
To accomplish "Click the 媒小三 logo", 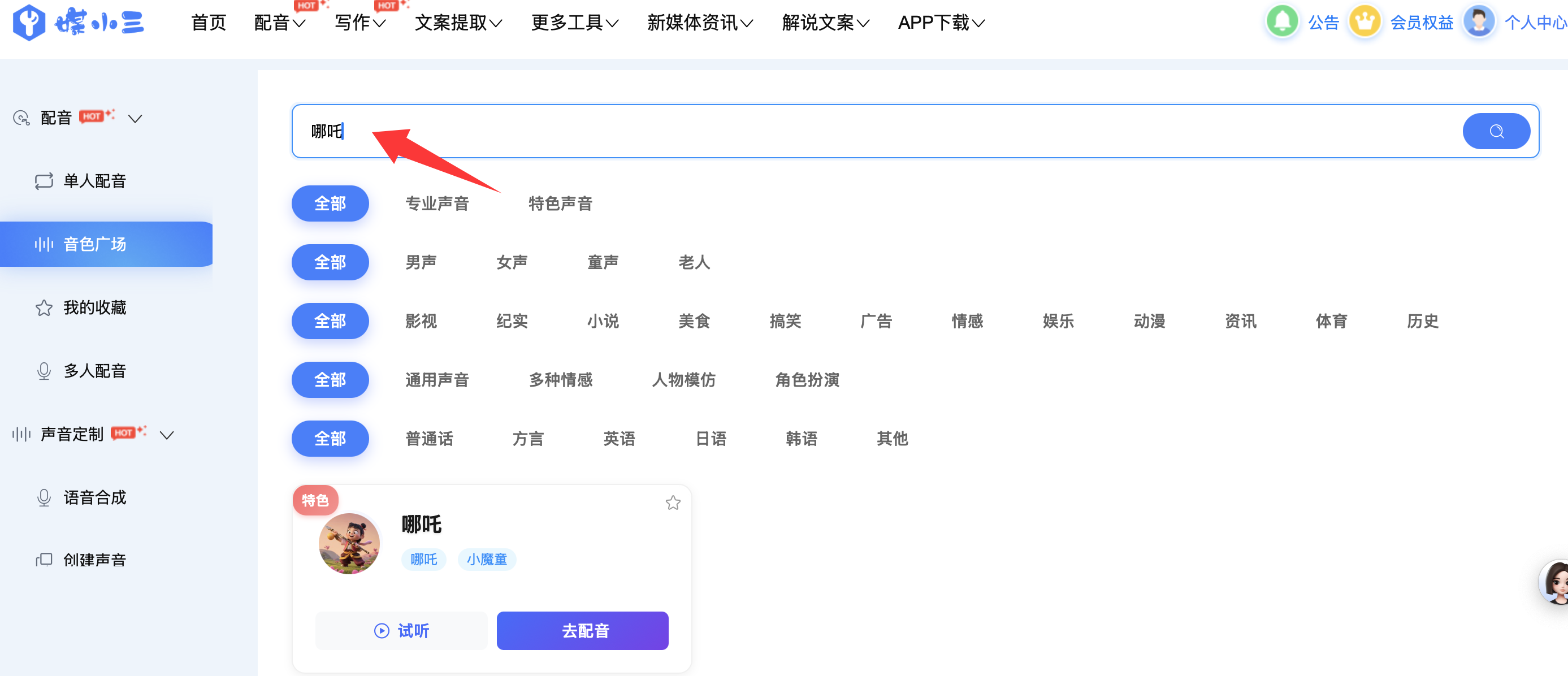I will pos(78,23).
